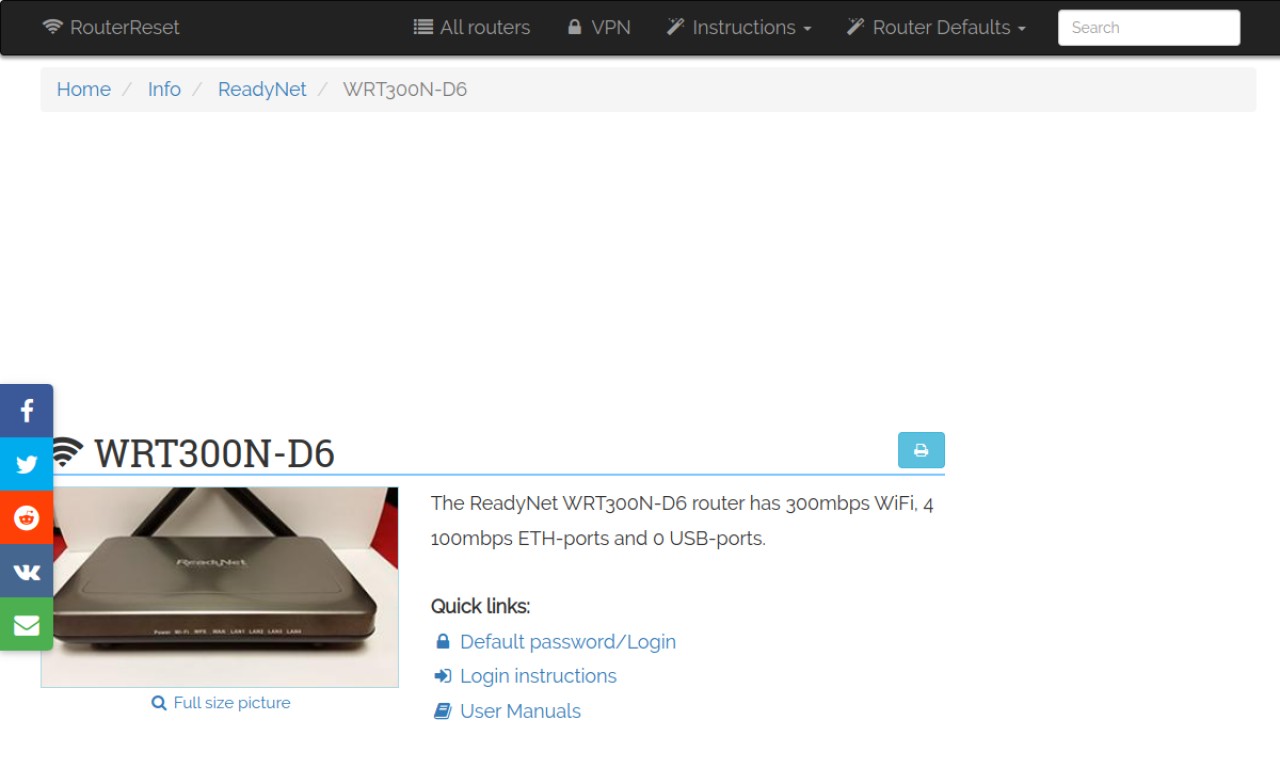
Task: Expand the Router Defaults dropdown menu
Action: pyautogui.click(x=936, y=27)
